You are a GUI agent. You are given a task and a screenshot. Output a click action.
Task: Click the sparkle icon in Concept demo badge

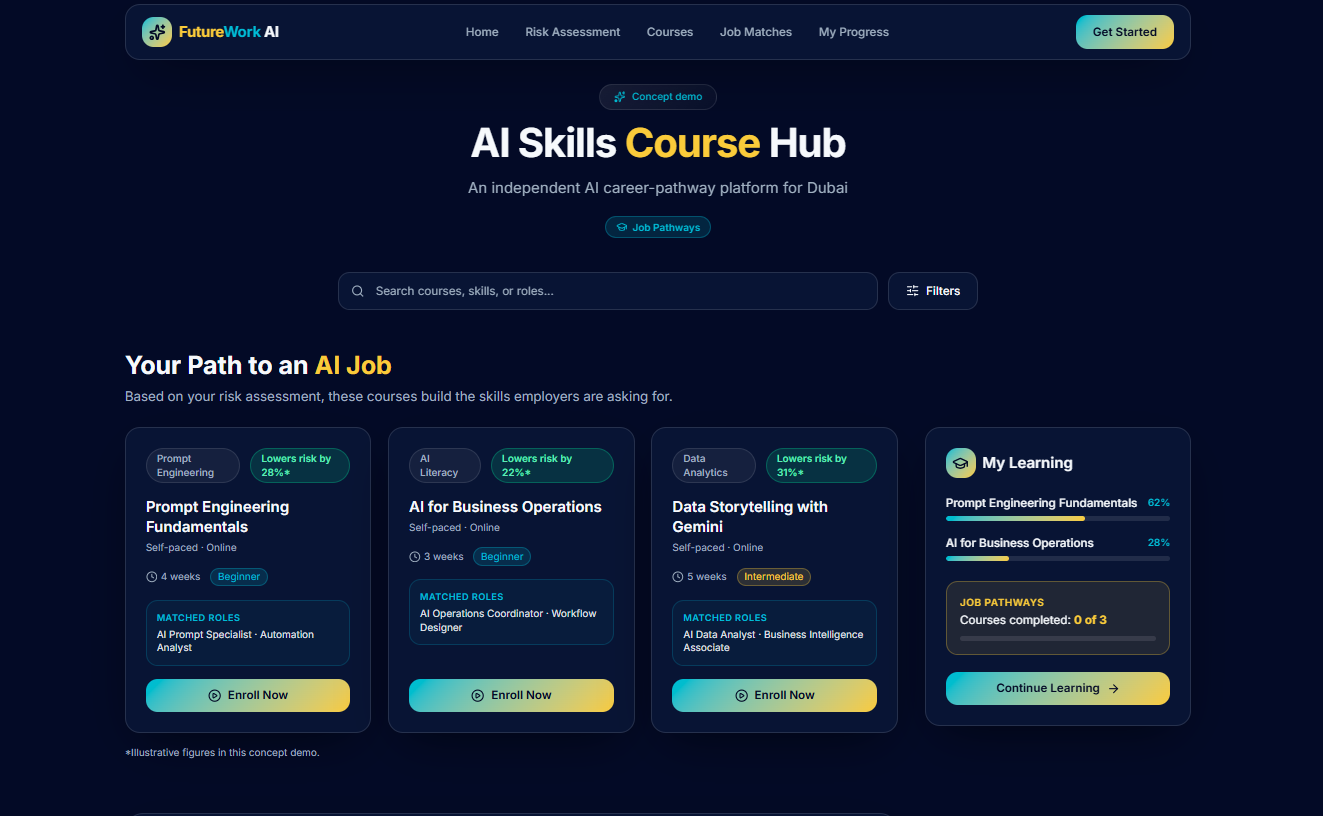[620, 97]
